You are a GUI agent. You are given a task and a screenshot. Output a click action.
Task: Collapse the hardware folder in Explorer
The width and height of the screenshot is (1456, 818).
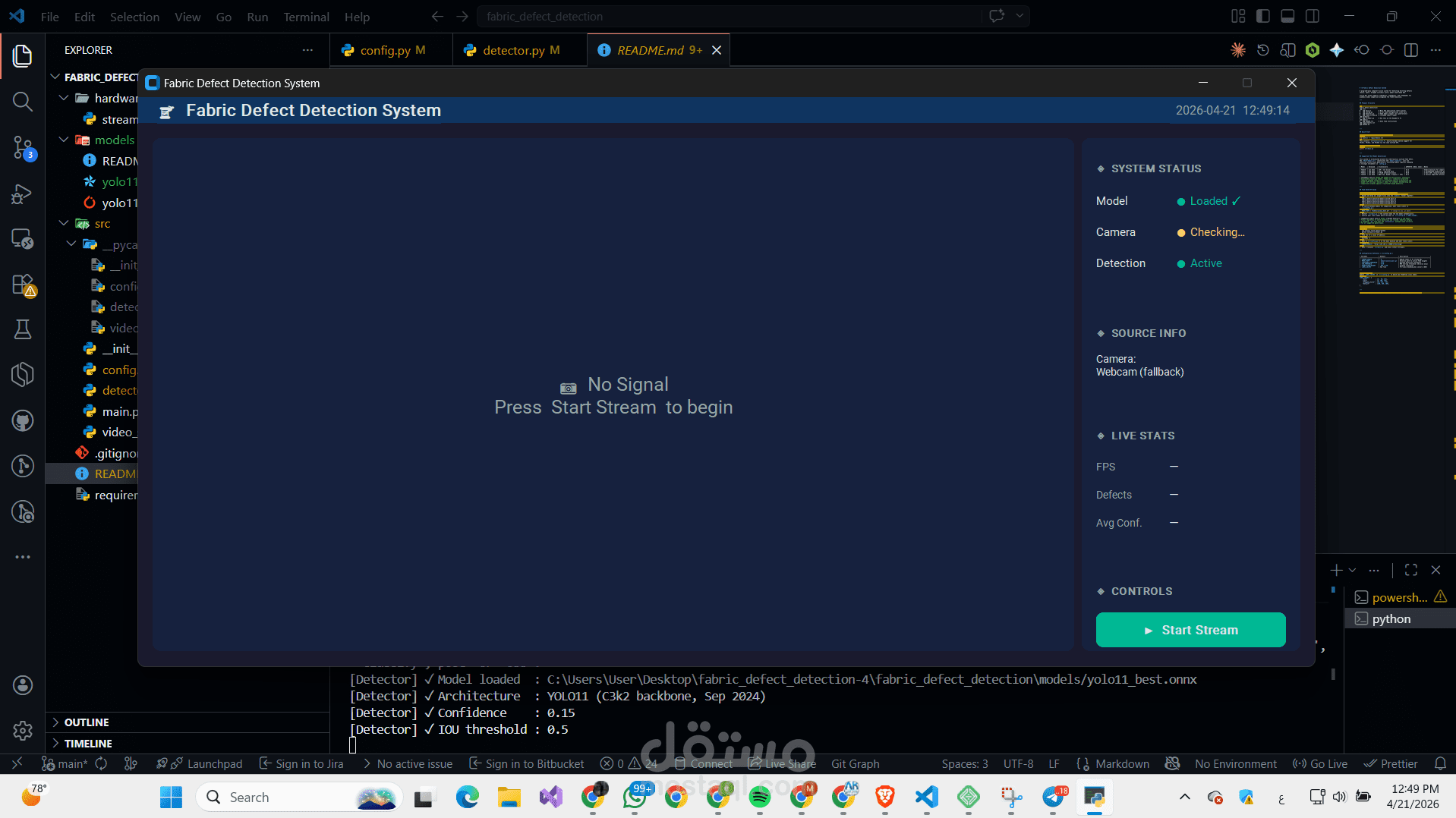[64, 98]
